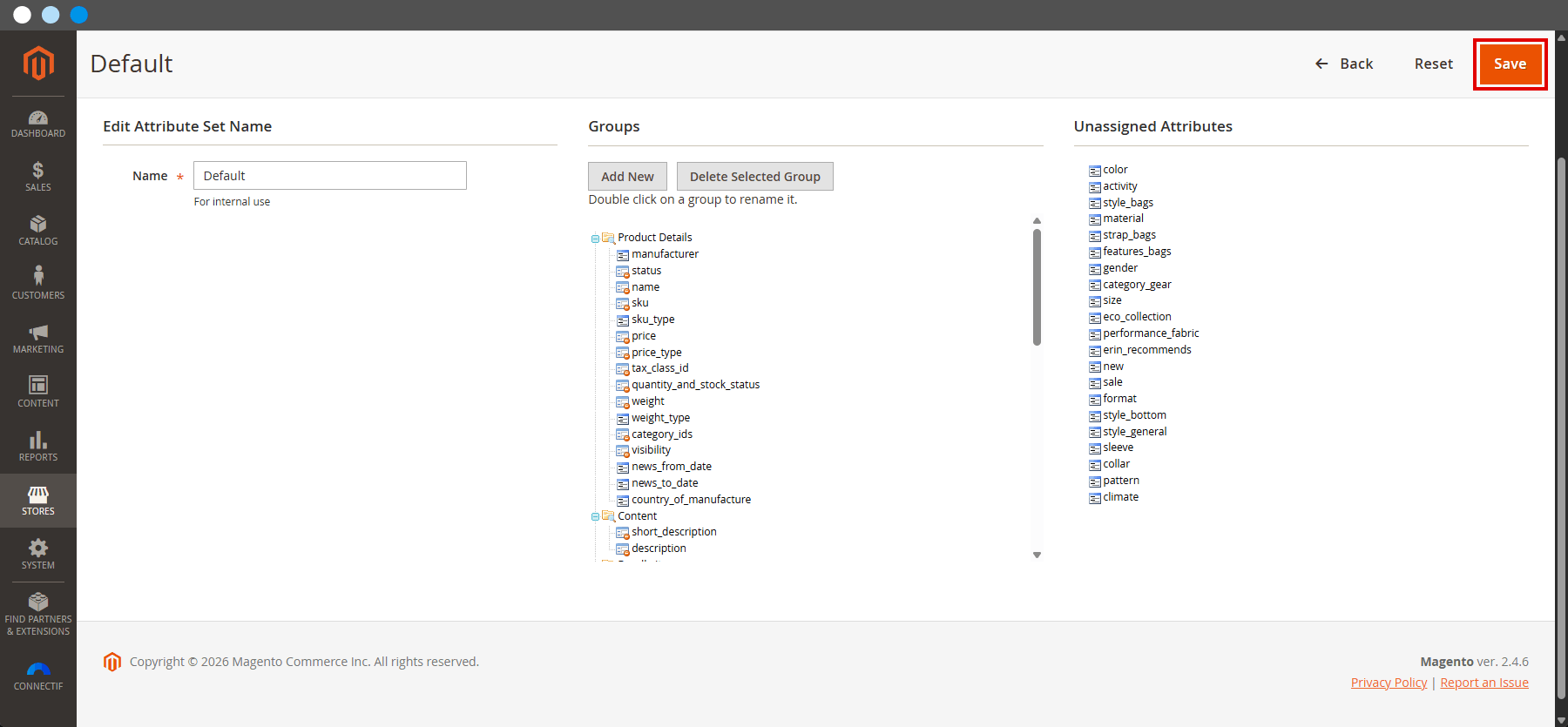The image size is (1568, 727).
Task: Click the Content group folder icon
Action: [x=609, y=516]
